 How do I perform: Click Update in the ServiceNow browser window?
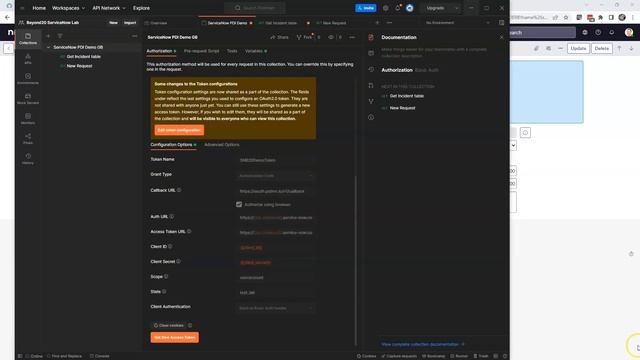pyautogui.click(x=578, y=48)
